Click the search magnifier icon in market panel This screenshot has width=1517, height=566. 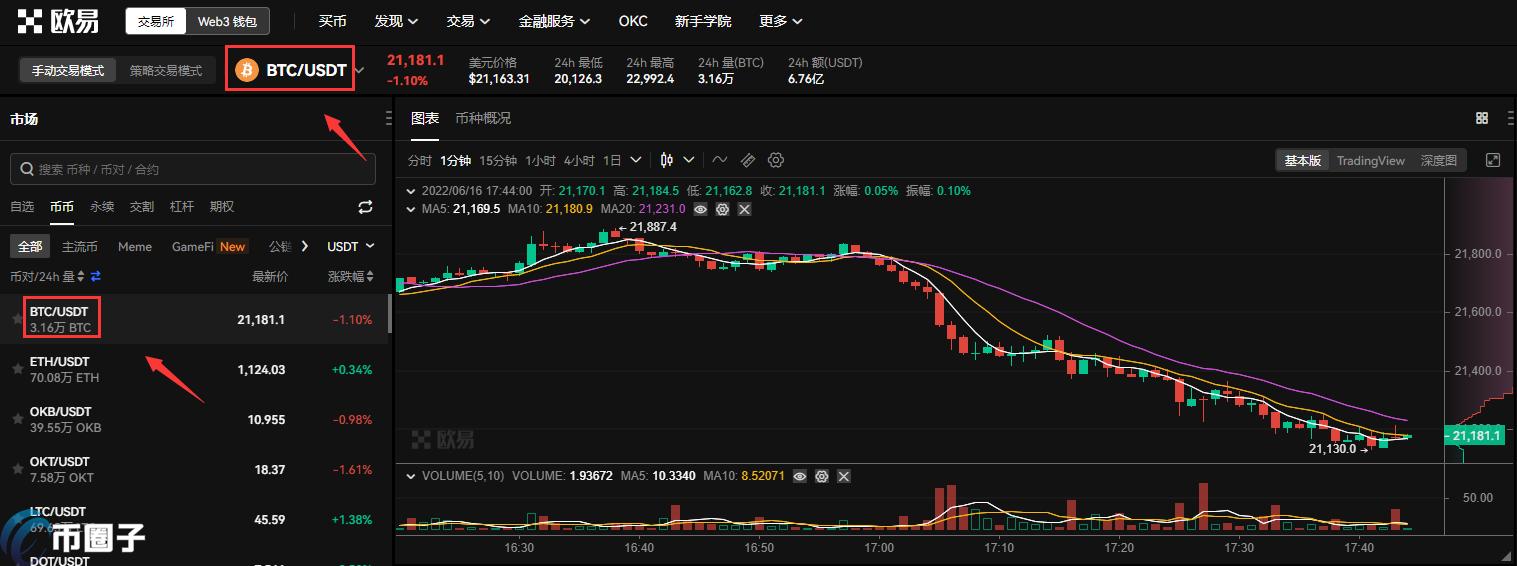pos(26,170)
